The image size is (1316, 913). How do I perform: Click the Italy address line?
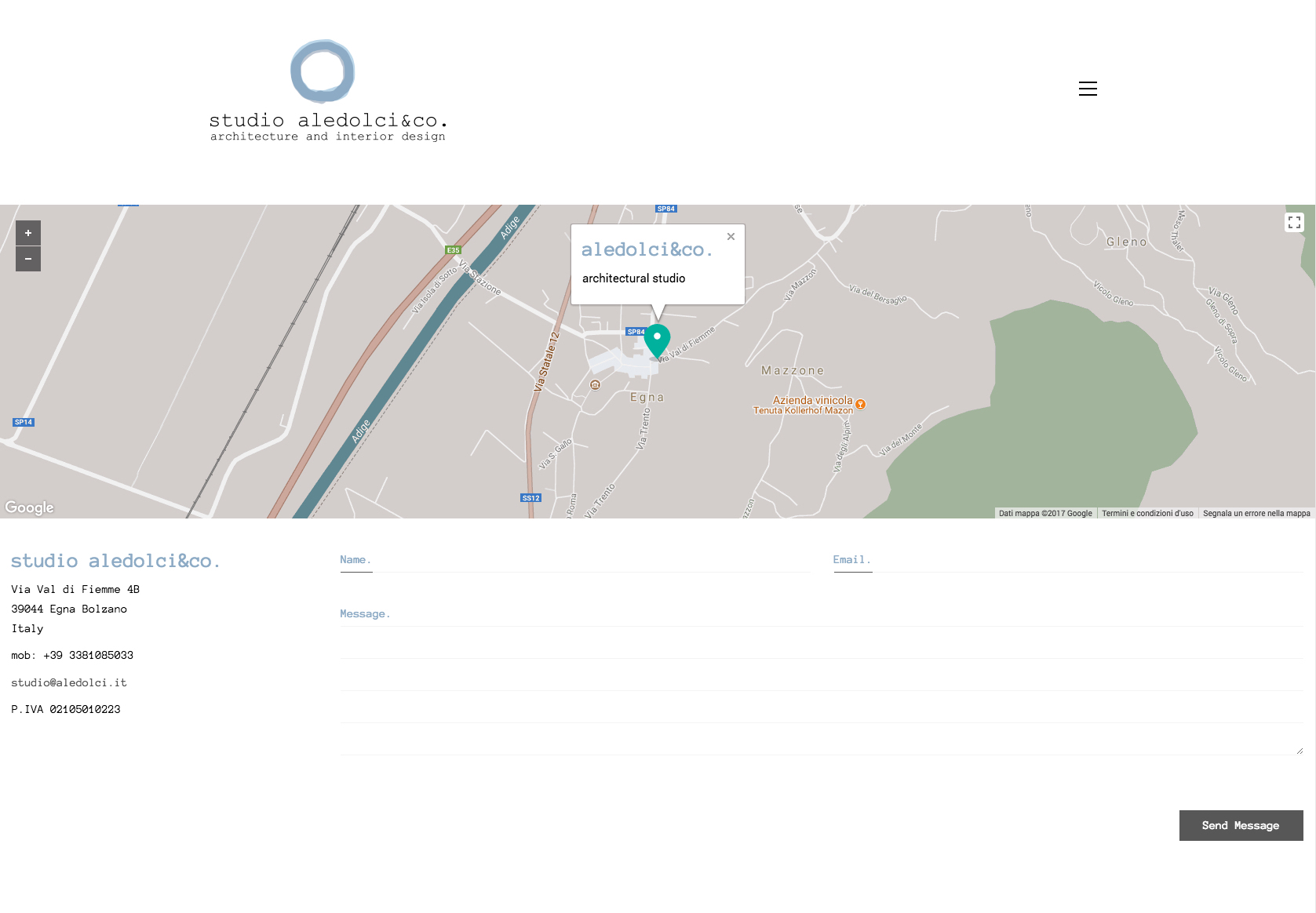click(x=27, y=629)
